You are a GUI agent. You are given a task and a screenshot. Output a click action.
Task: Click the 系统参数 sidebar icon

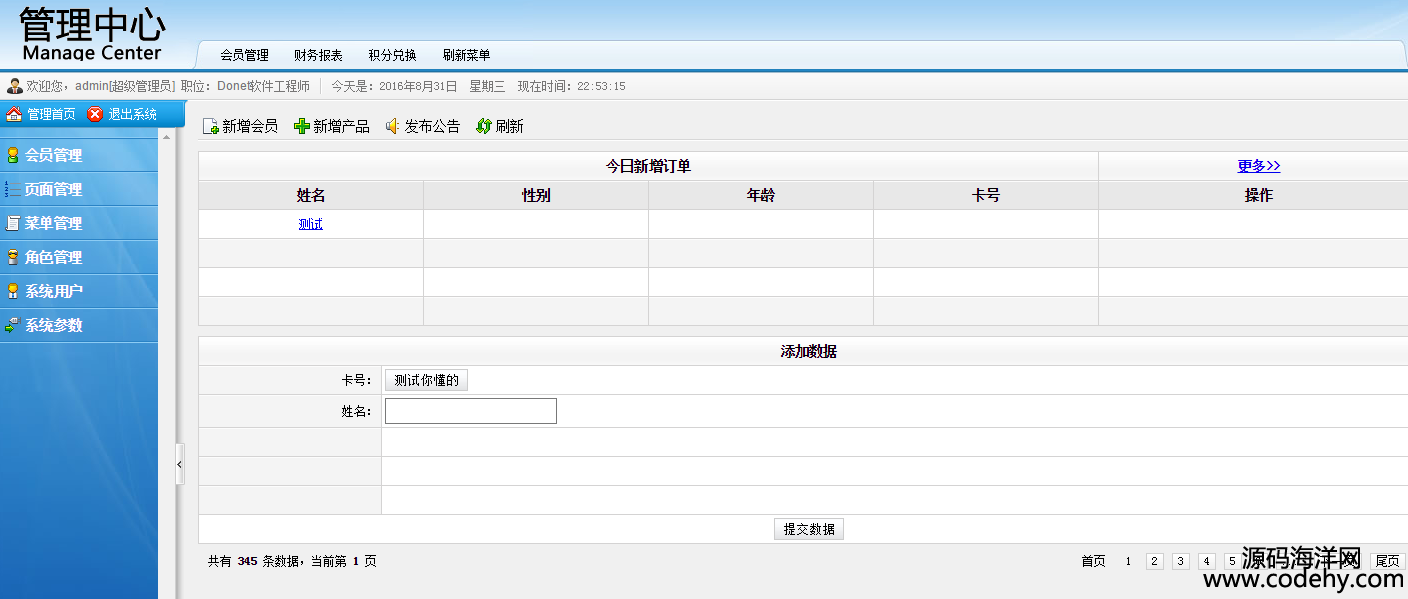pyautogui.click(x=12, y=325)
